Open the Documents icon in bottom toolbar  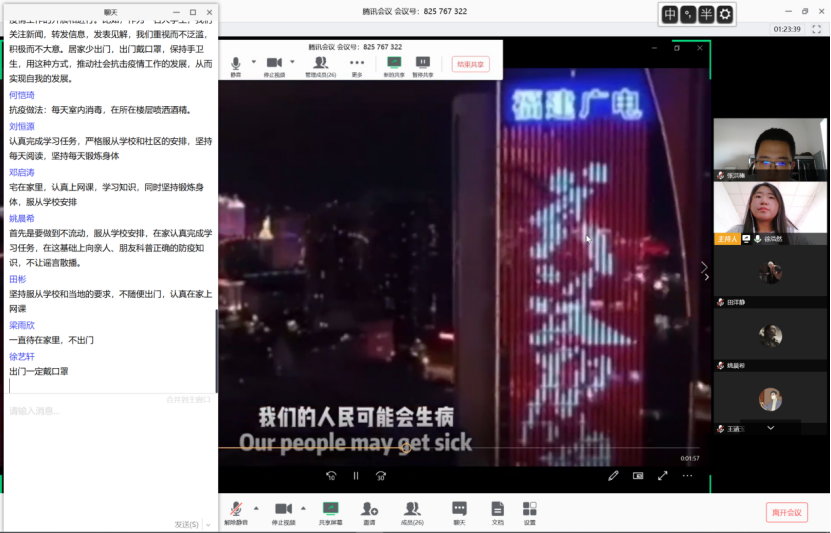coord(497,512)
